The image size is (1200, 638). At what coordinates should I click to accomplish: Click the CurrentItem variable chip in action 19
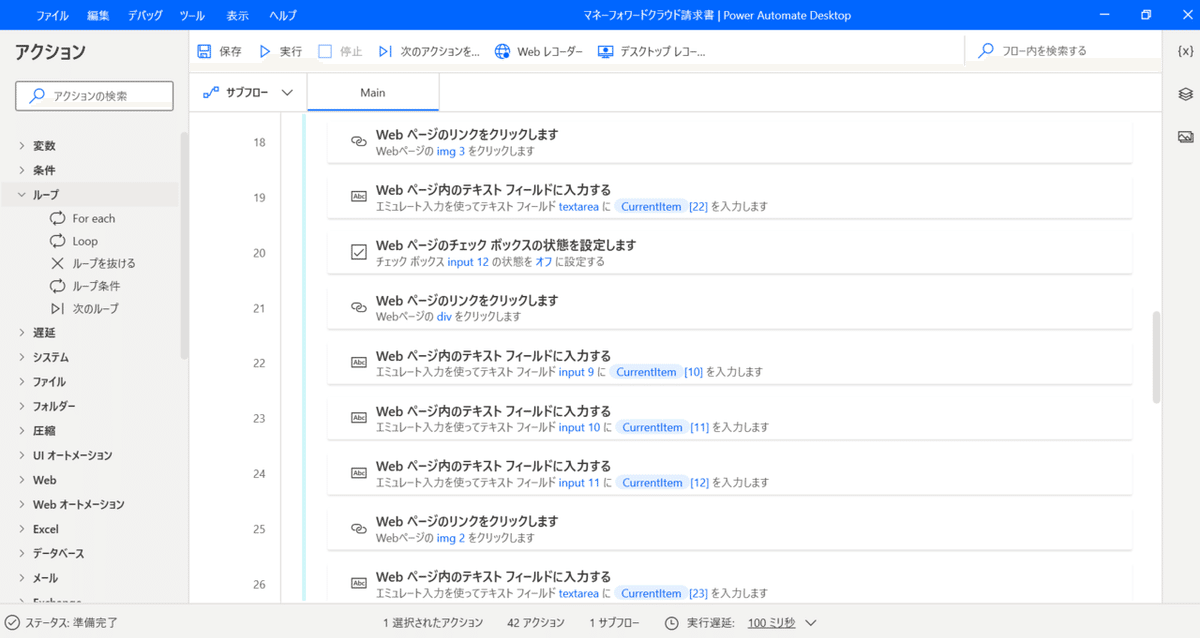[651, 206]
